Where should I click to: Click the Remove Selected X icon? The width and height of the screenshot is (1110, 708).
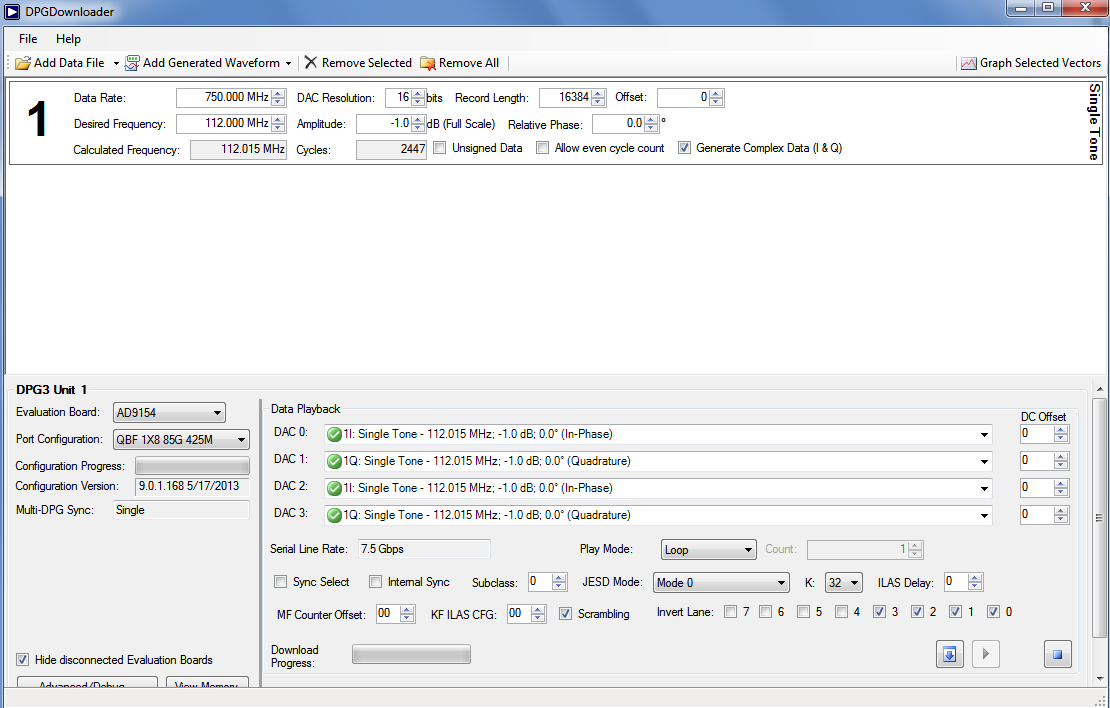(x=311, y=63)
